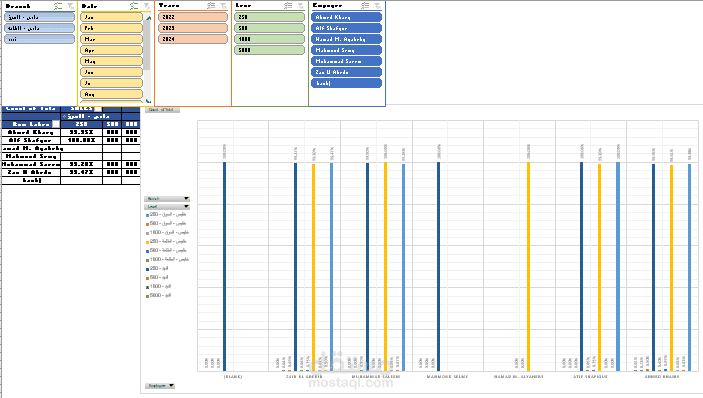
Task: Open the Level field dropdown on the chart
Action: tap(167, 207)
